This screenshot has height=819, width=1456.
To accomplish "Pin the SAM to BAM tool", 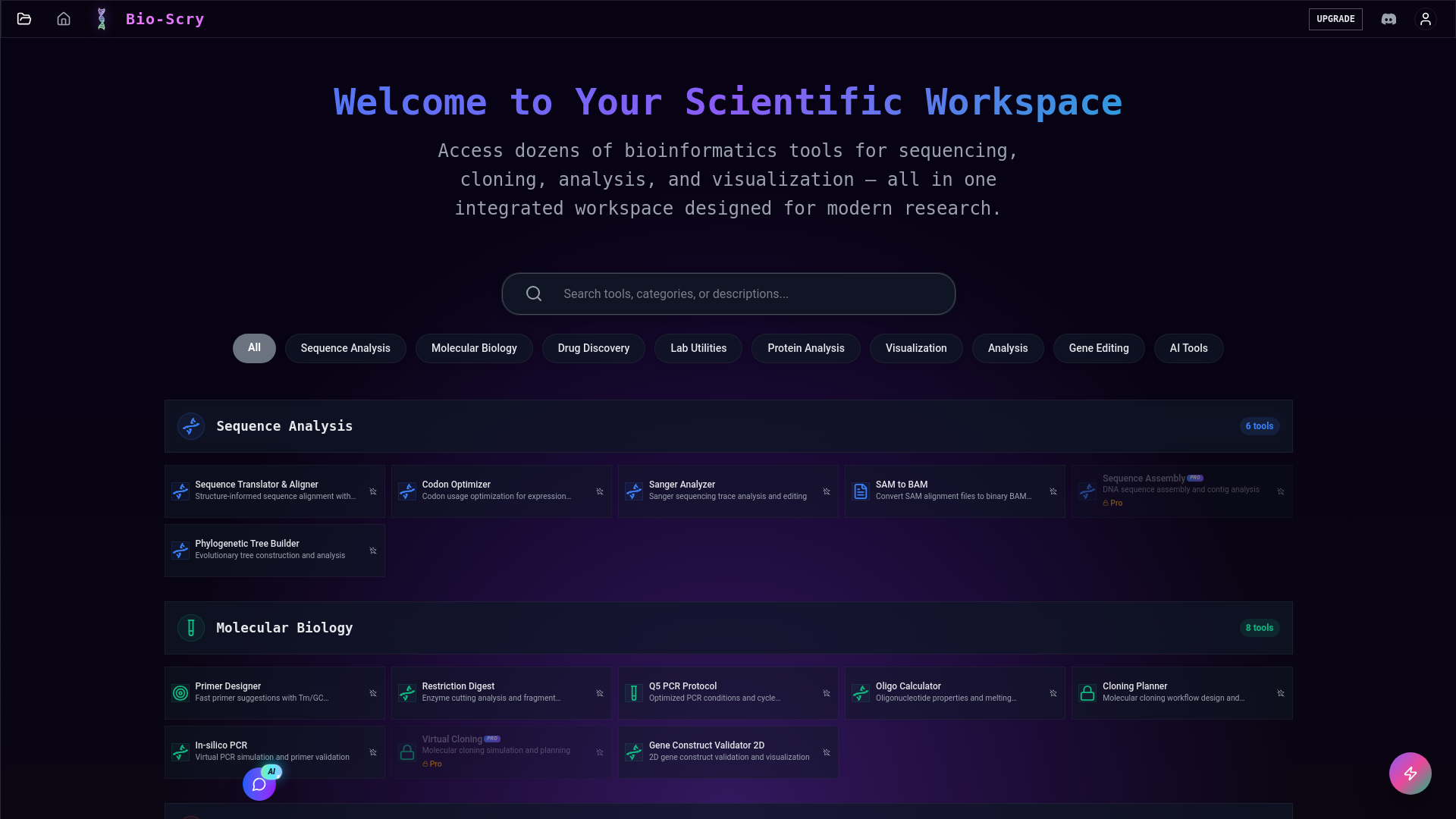I will 1053,491.
